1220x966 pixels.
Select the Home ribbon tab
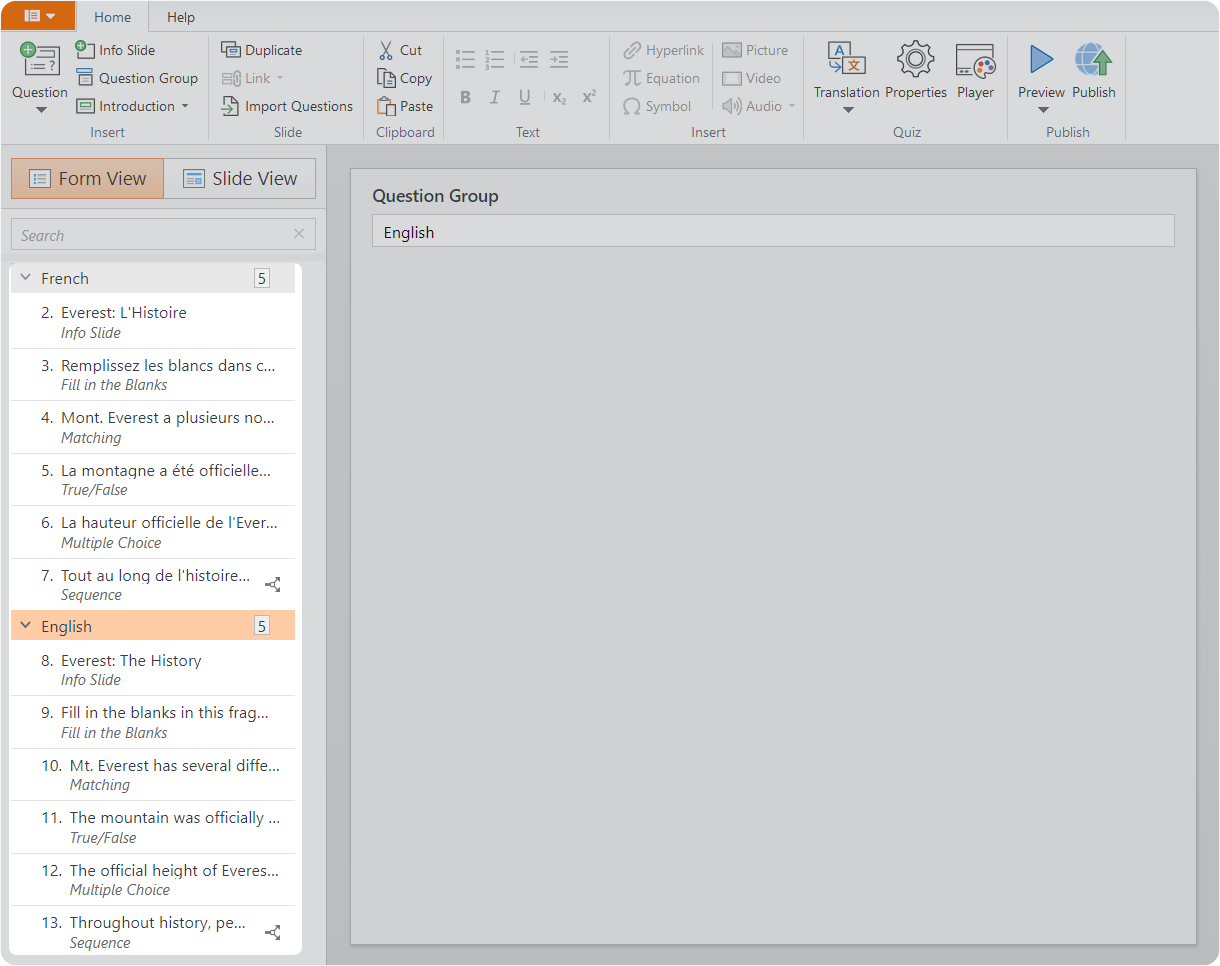(112, 17)
